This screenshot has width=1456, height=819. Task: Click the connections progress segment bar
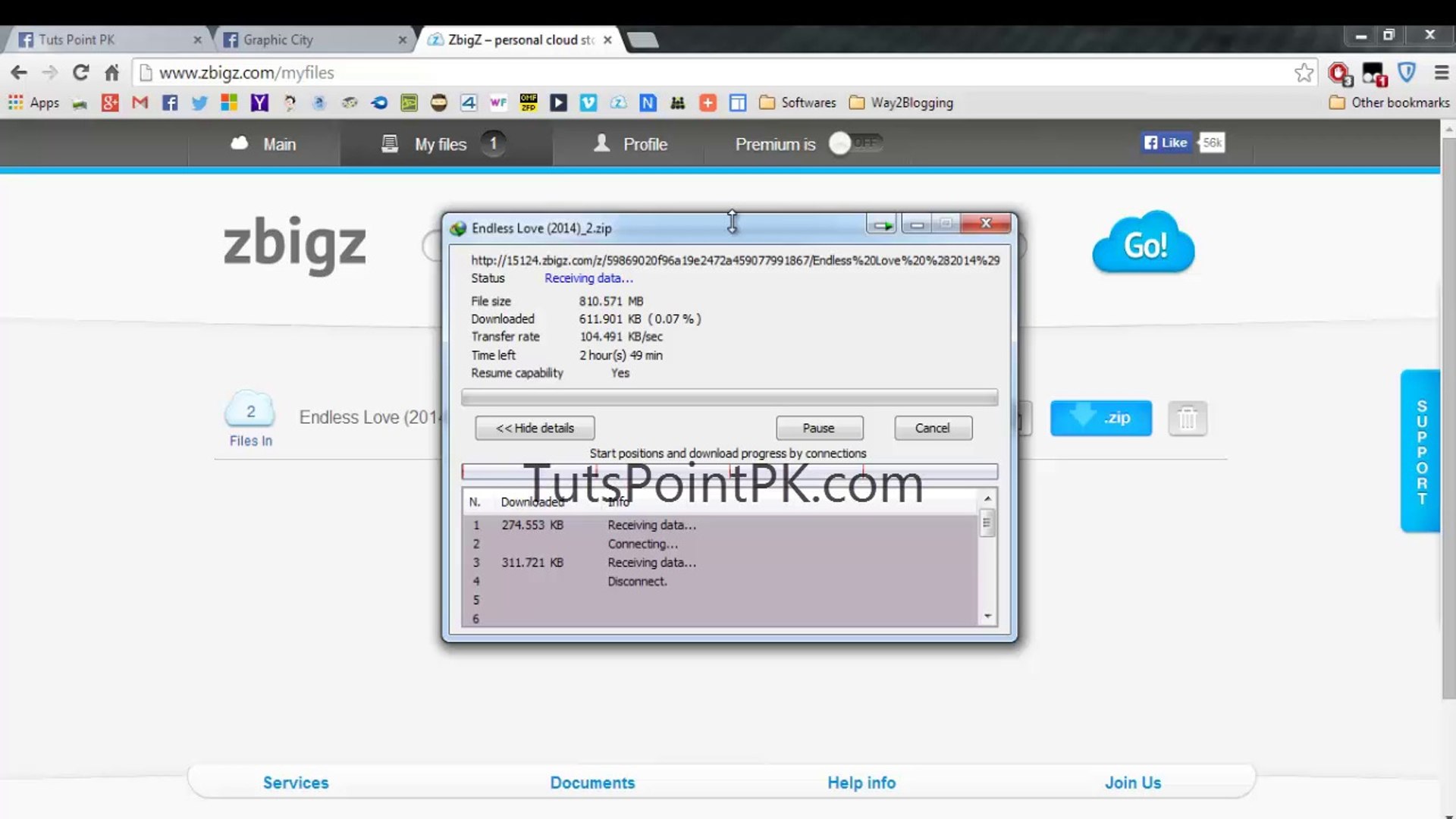click(x=730, y=472)
